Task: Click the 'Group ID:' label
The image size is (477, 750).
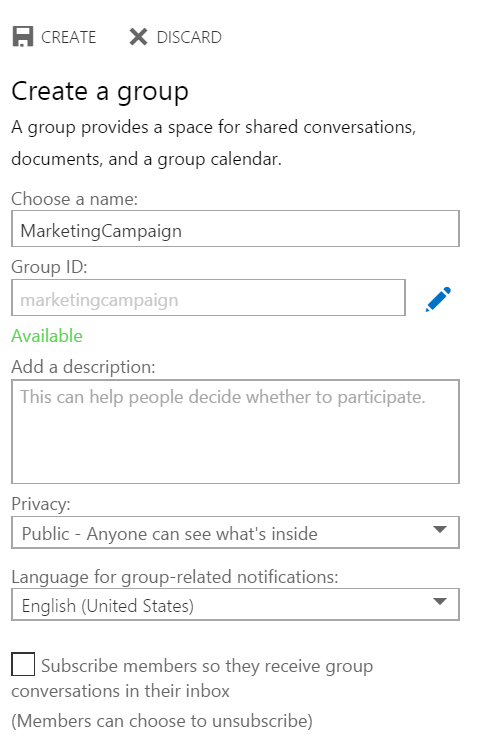Action: click(49, 267)
